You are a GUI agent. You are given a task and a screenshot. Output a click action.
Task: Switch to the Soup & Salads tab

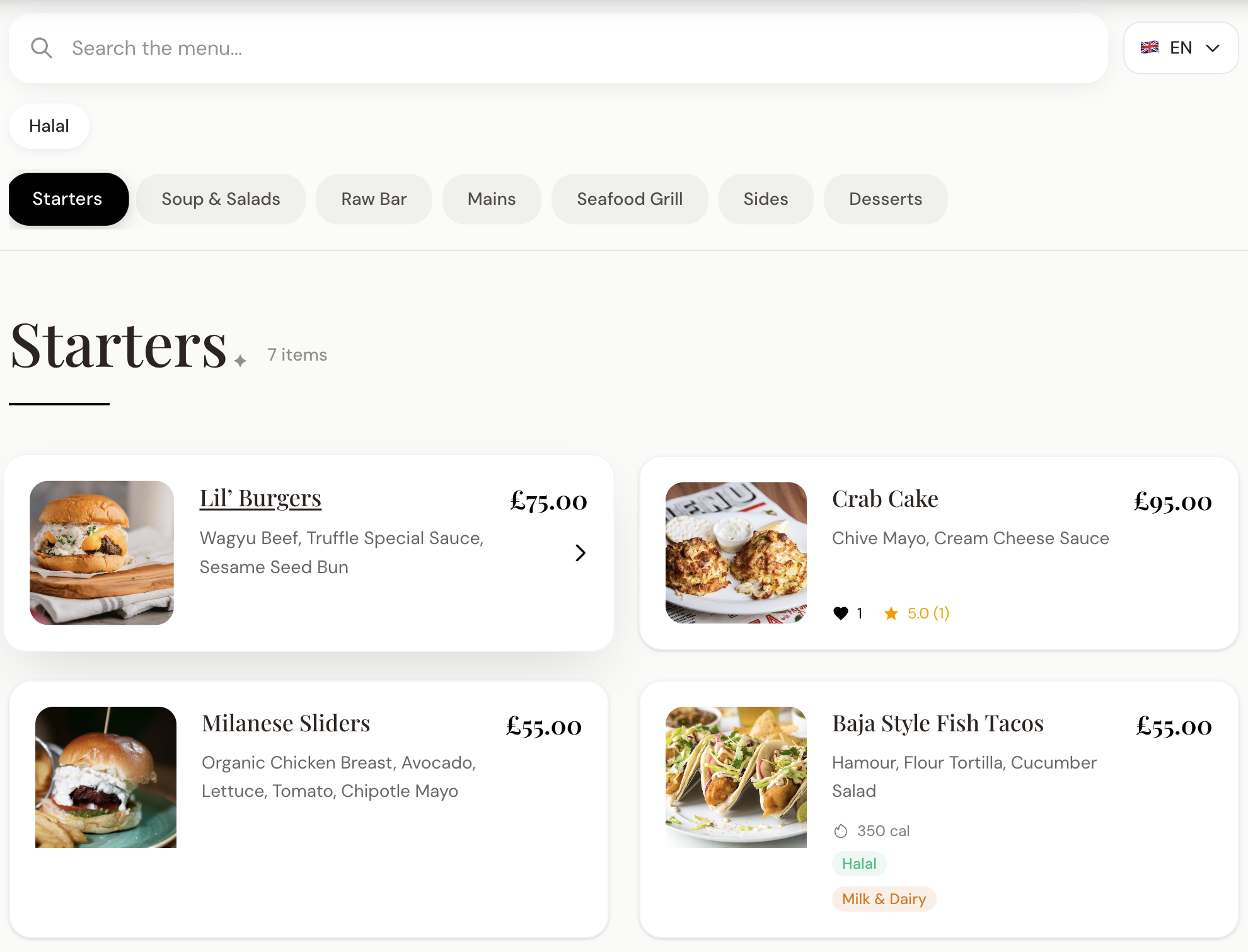(221, 199)
